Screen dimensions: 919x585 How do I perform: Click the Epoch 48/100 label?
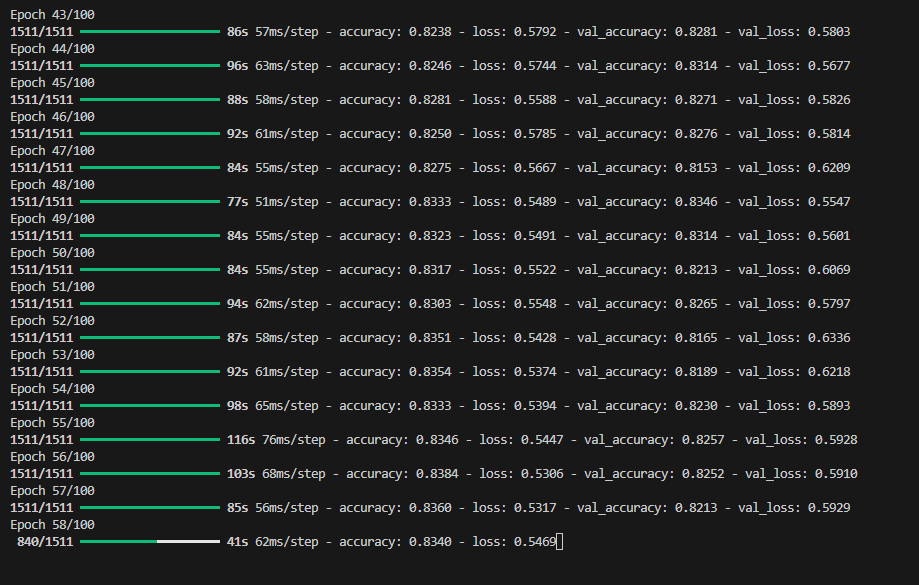[52, 185]
